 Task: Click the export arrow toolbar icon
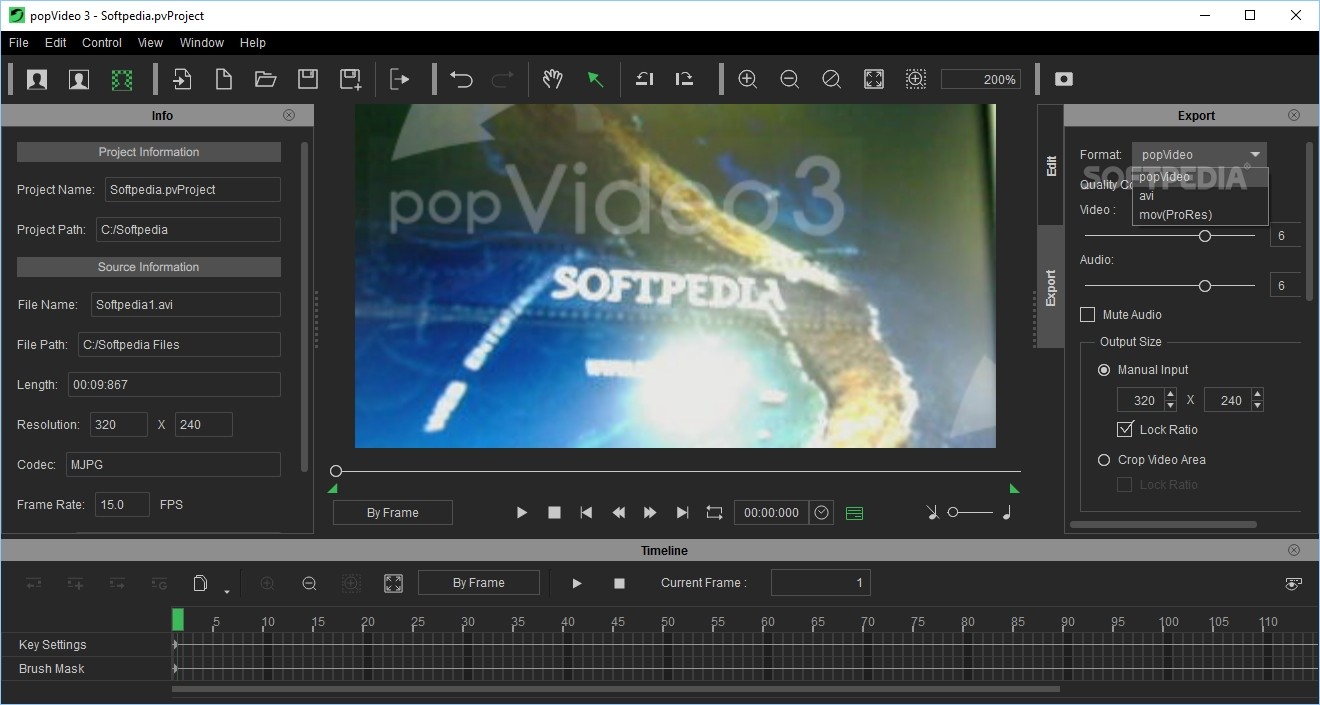click(400, 80)
